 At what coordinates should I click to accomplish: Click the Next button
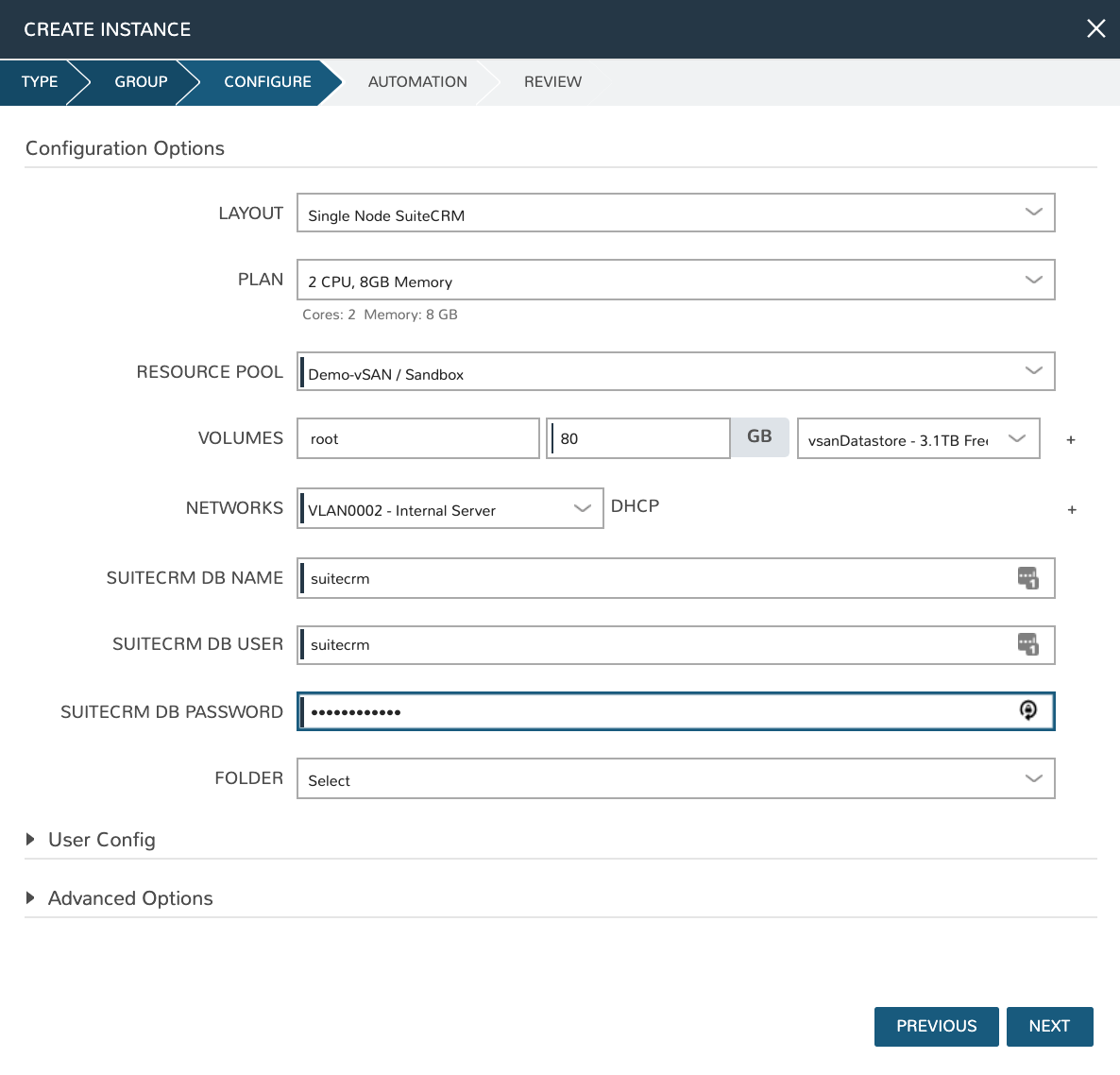pyautogui.click(x=1049, y=1027)
